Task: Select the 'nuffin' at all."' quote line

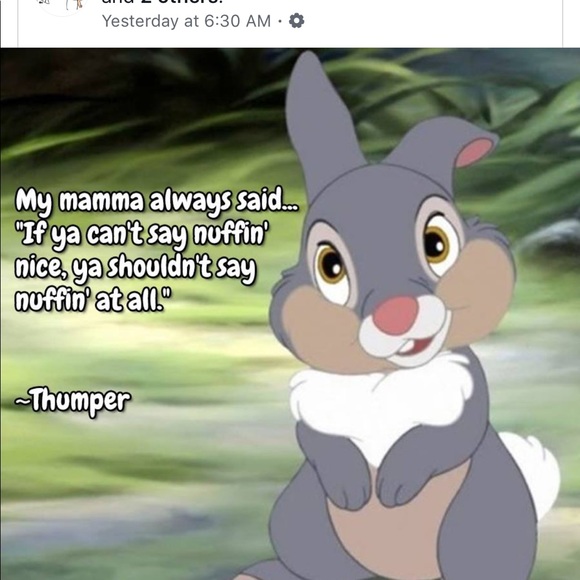Action: click(93, 299)
